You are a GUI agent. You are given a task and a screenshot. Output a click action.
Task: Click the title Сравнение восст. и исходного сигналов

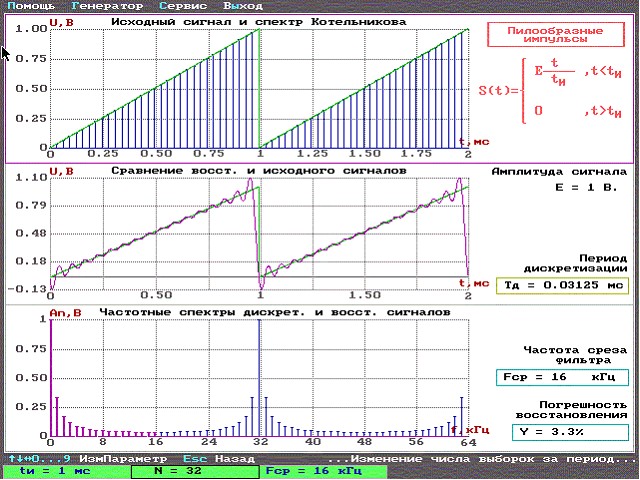click(258, 171)
